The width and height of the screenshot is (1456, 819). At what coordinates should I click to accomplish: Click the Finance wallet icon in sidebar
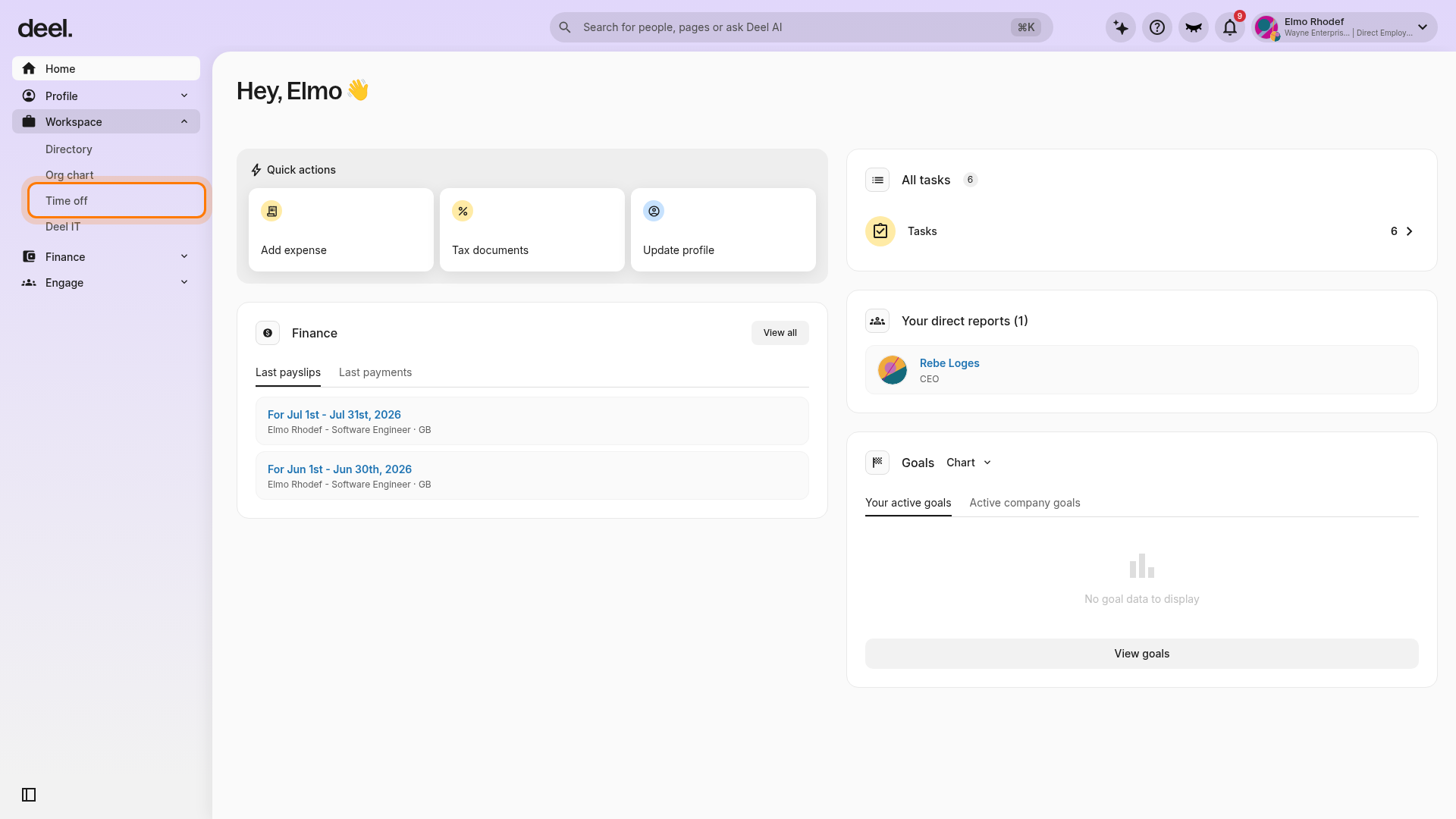[x=29, y=256]
